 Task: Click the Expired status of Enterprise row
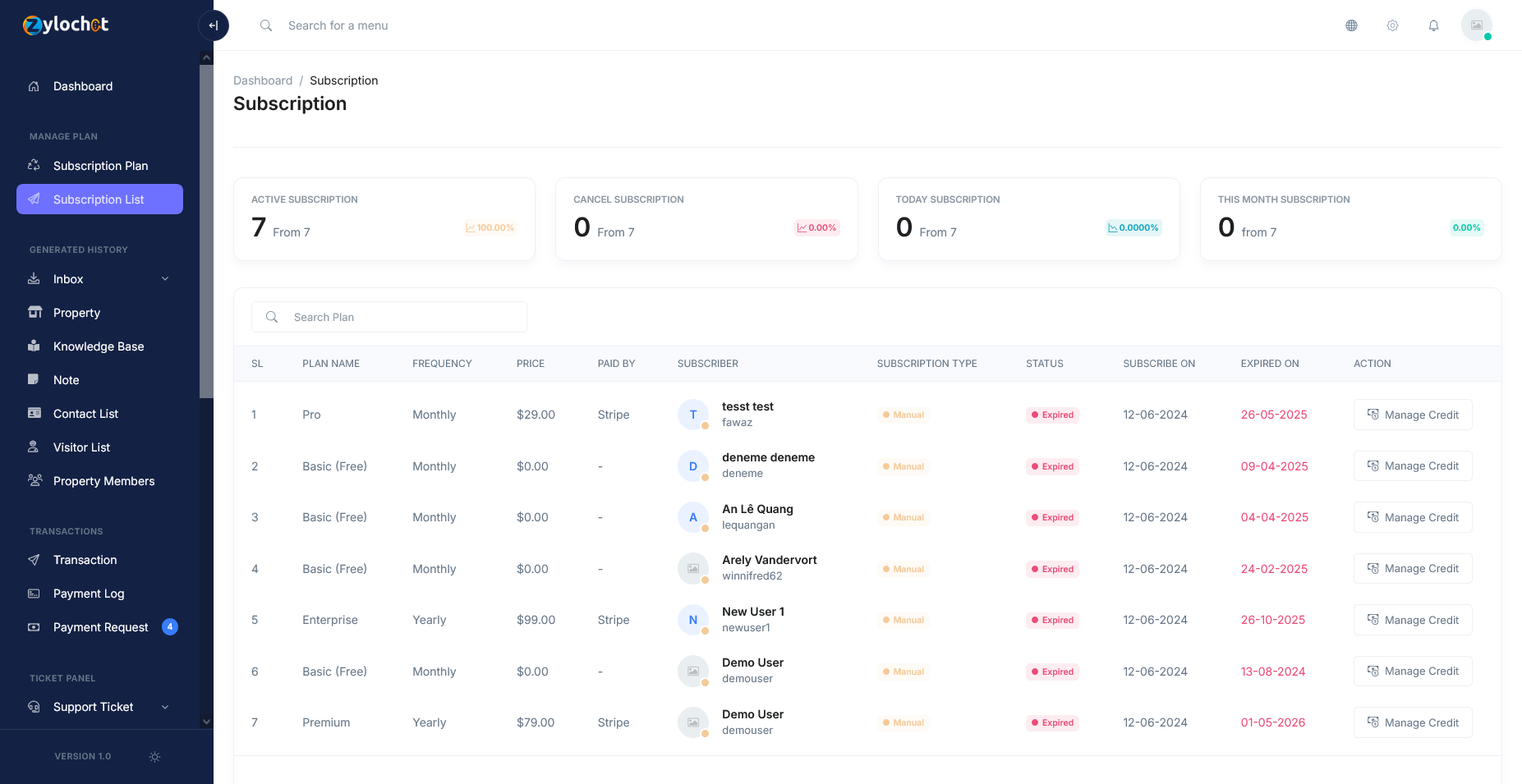(x=1052, y=620)
